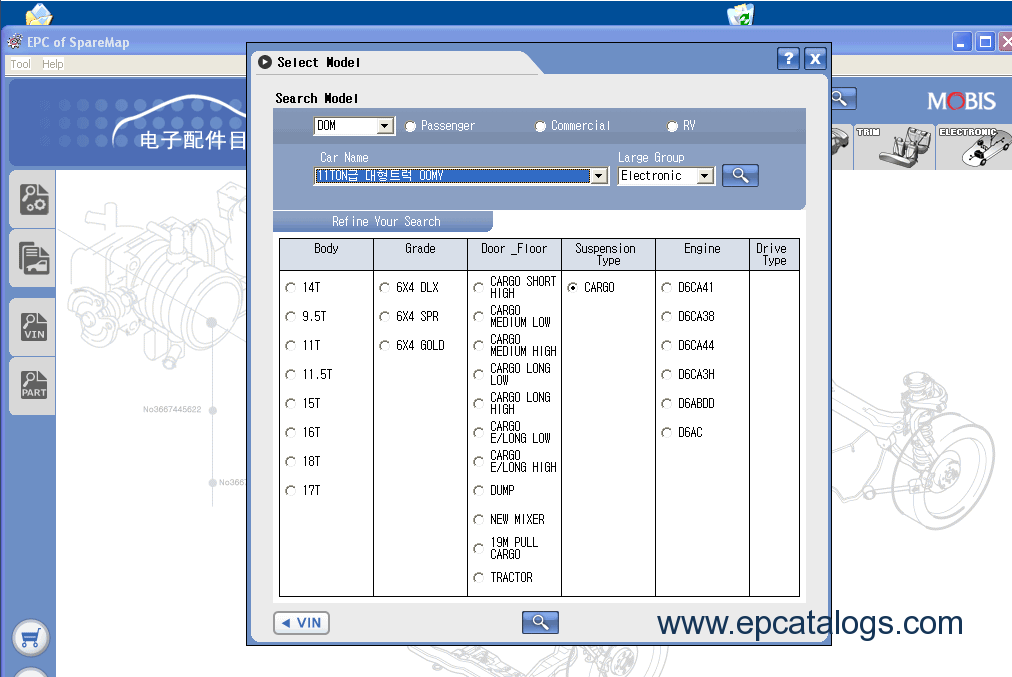The image size is (1012, 677).
Task: Select DUMP door floor option
Action: click(478, 490)
